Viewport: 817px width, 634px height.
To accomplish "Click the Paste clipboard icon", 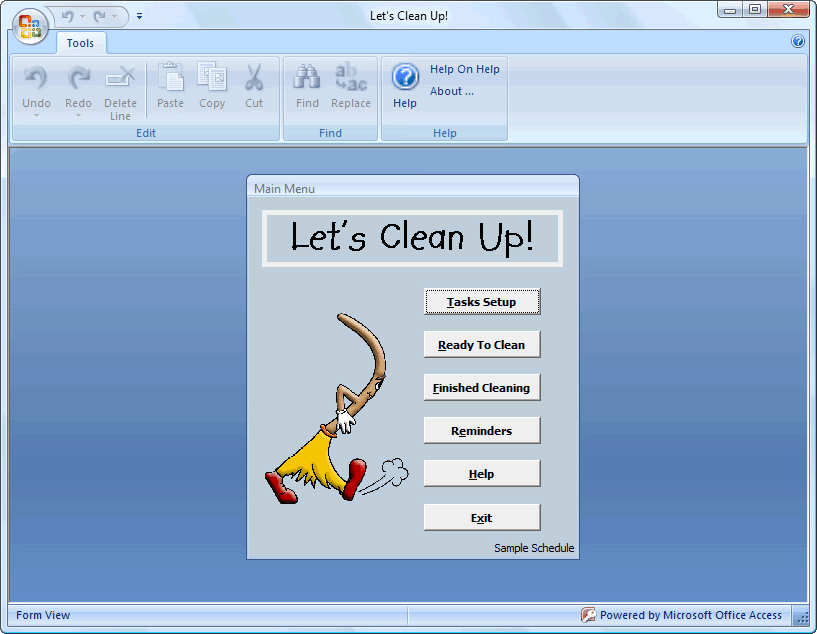I will point(170,77).
